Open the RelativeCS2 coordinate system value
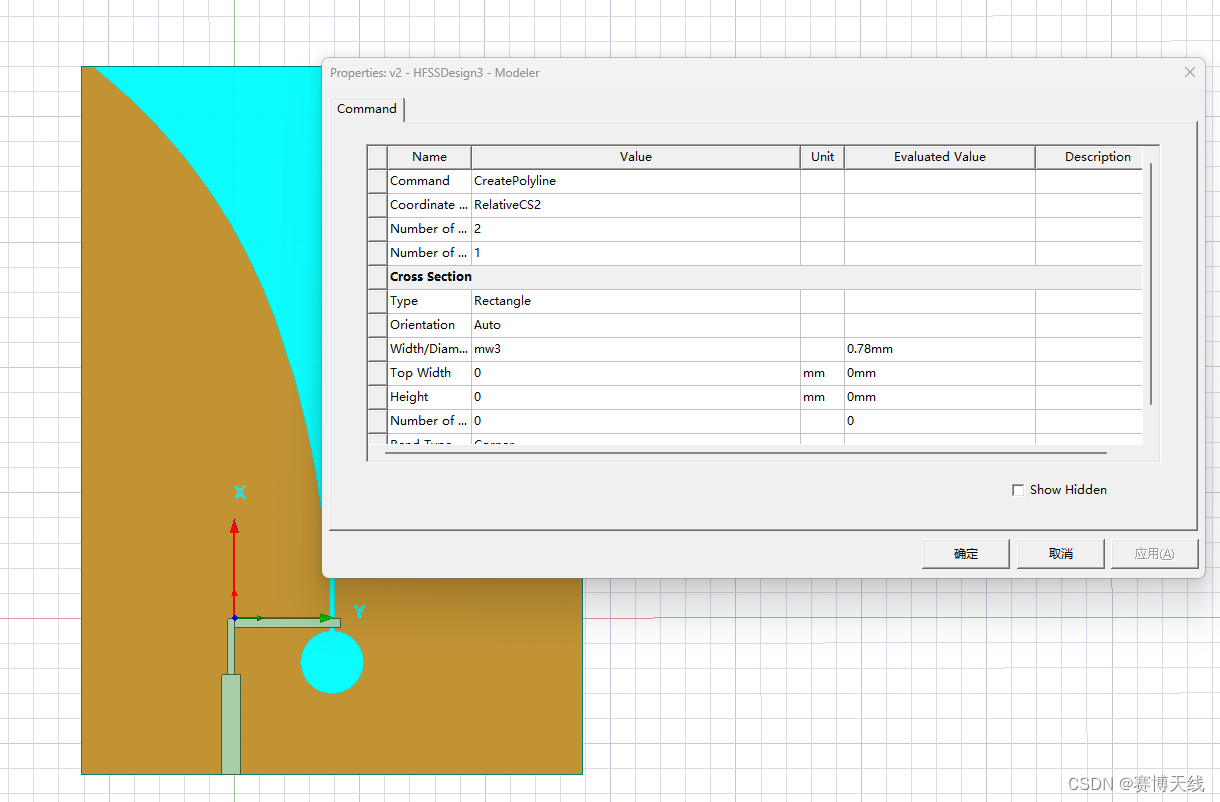Screen dimensions: 1220x802 coord(636,205)
